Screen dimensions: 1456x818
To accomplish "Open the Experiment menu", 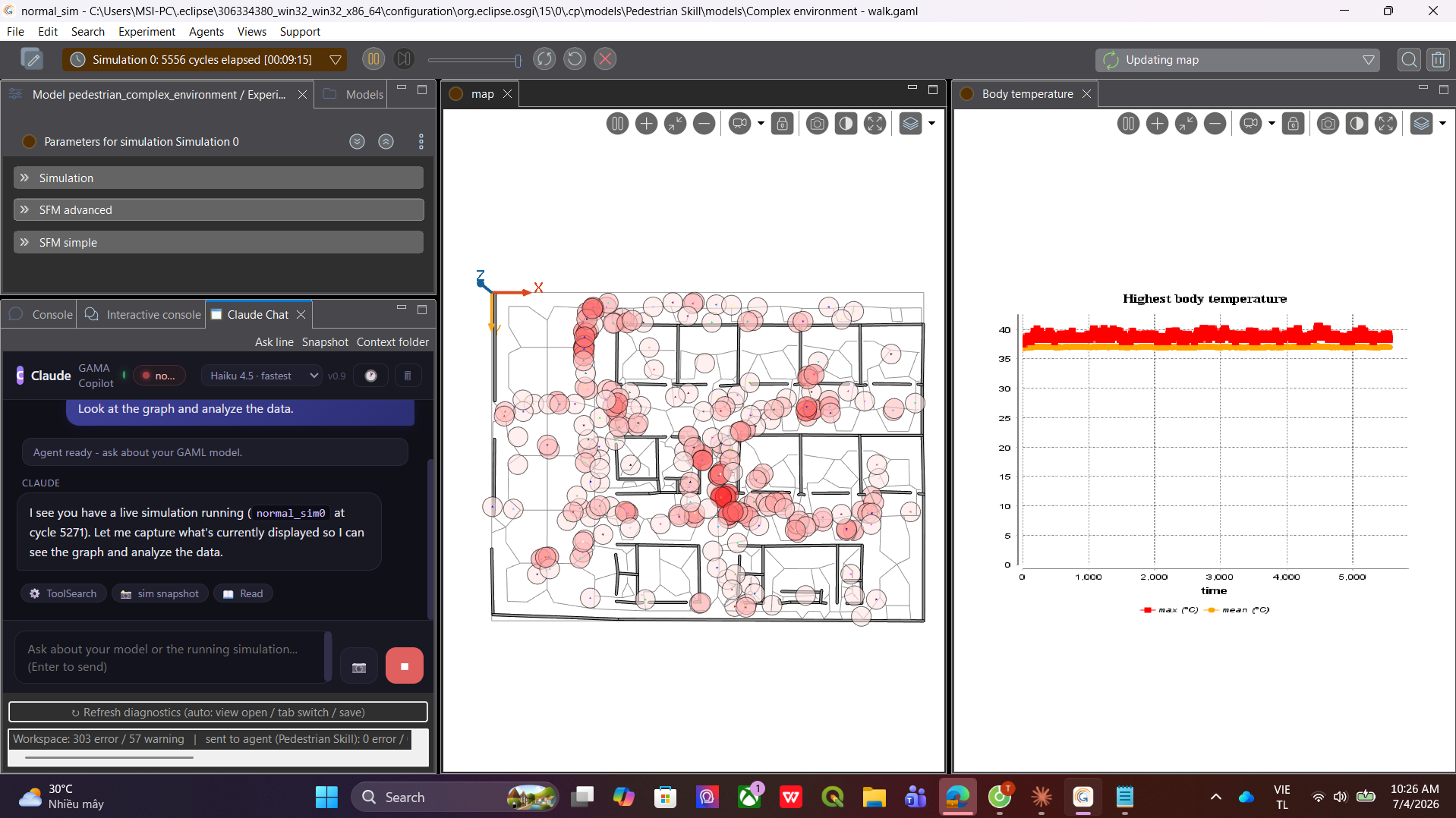I will [147, 32].
